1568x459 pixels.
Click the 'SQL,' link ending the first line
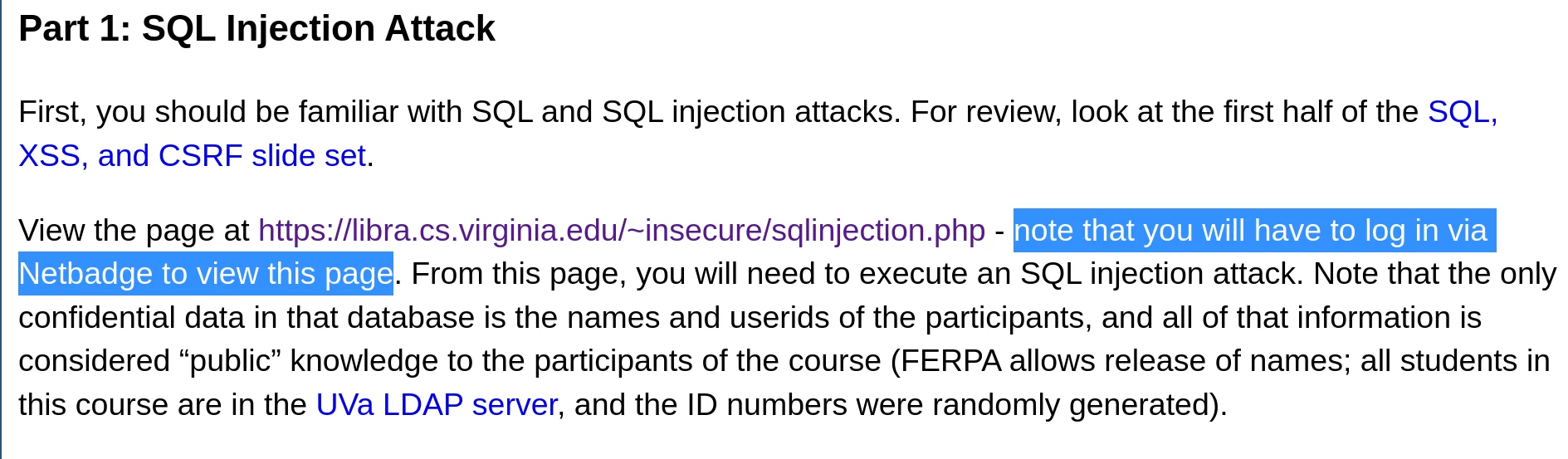[x=1463, y=112]
